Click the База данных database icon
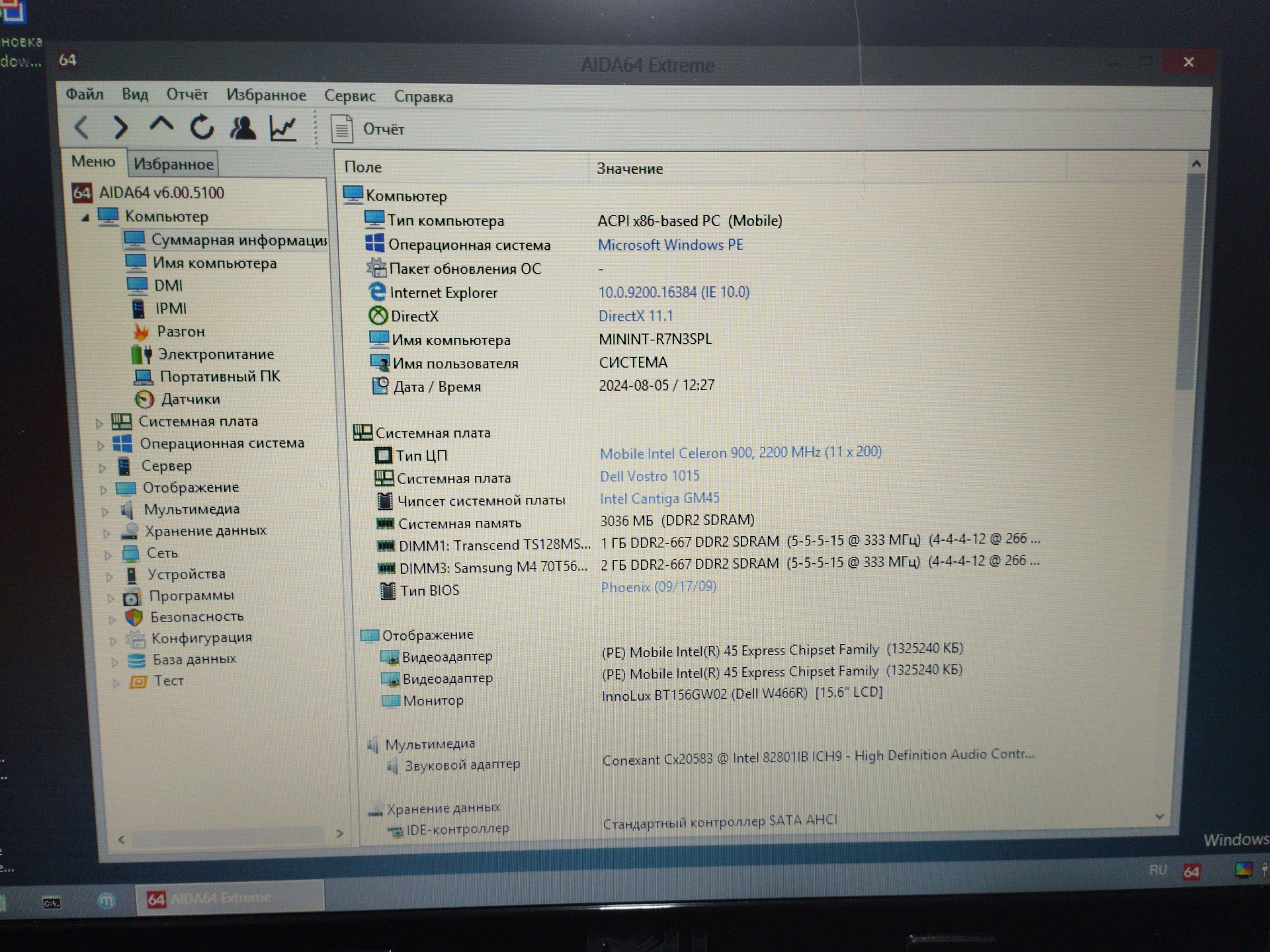Viewport: 1270px width, 952px height. point(136,660)
